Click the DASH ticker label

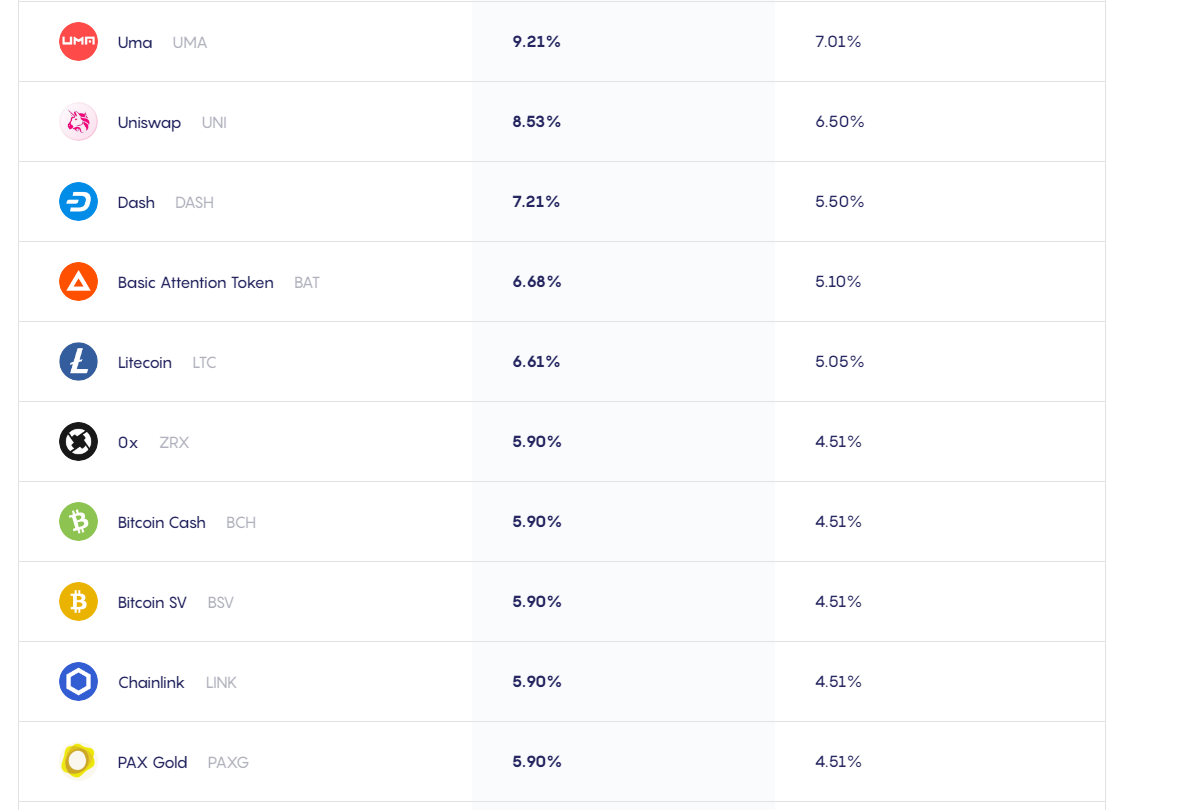coord(194,203)
